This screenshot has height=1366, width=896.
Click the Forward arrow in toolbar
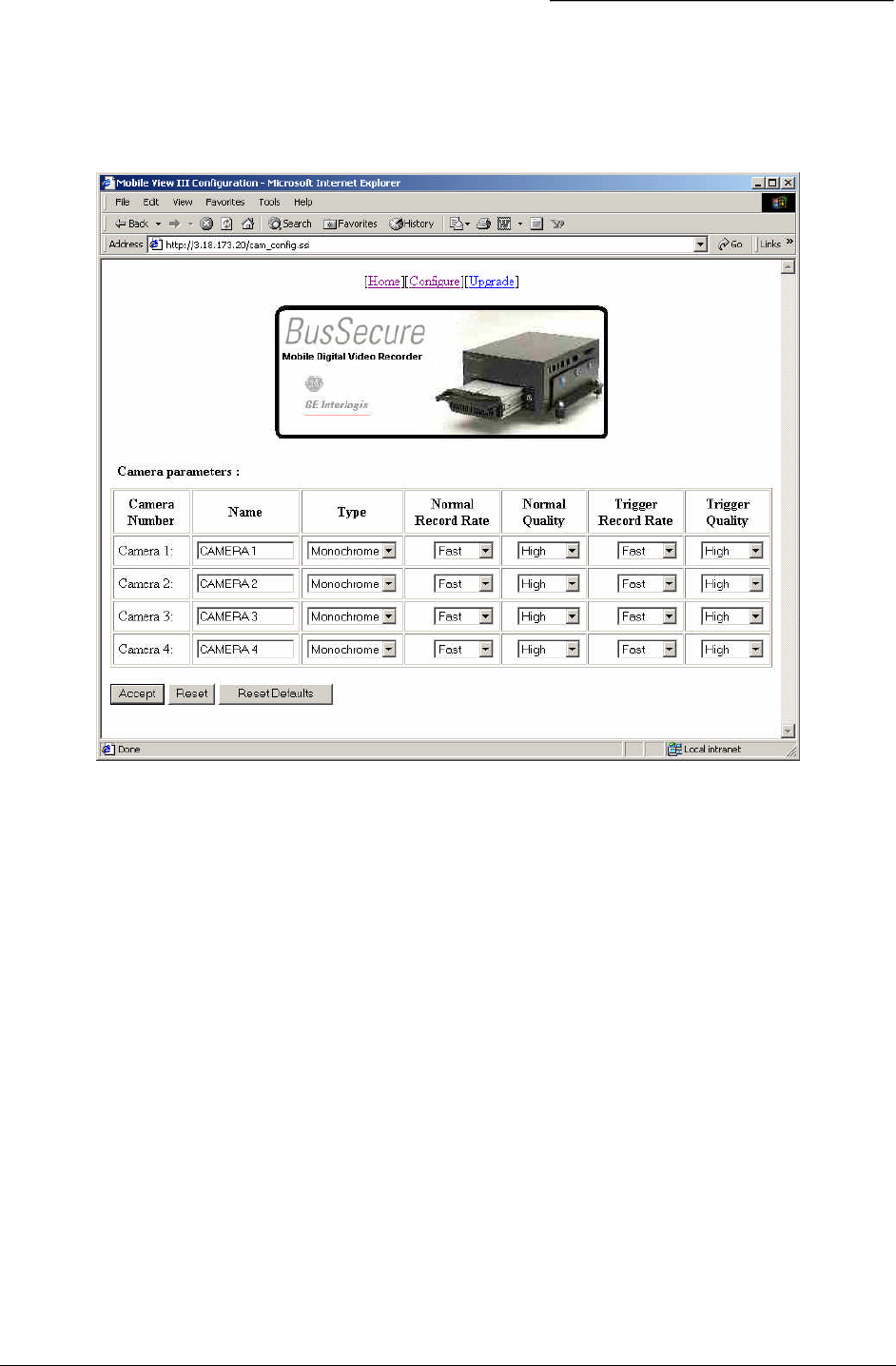(x=174, y=224)
